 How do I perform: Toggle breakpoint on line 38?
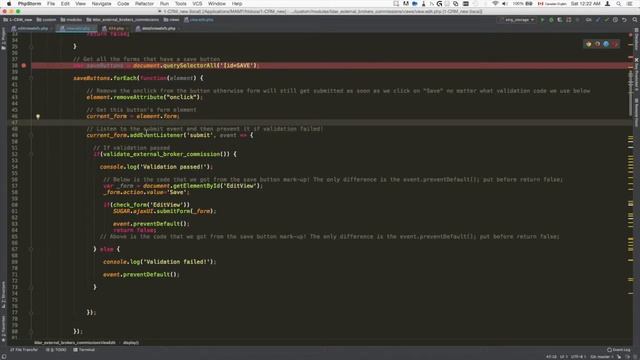(x=24, y=65)
